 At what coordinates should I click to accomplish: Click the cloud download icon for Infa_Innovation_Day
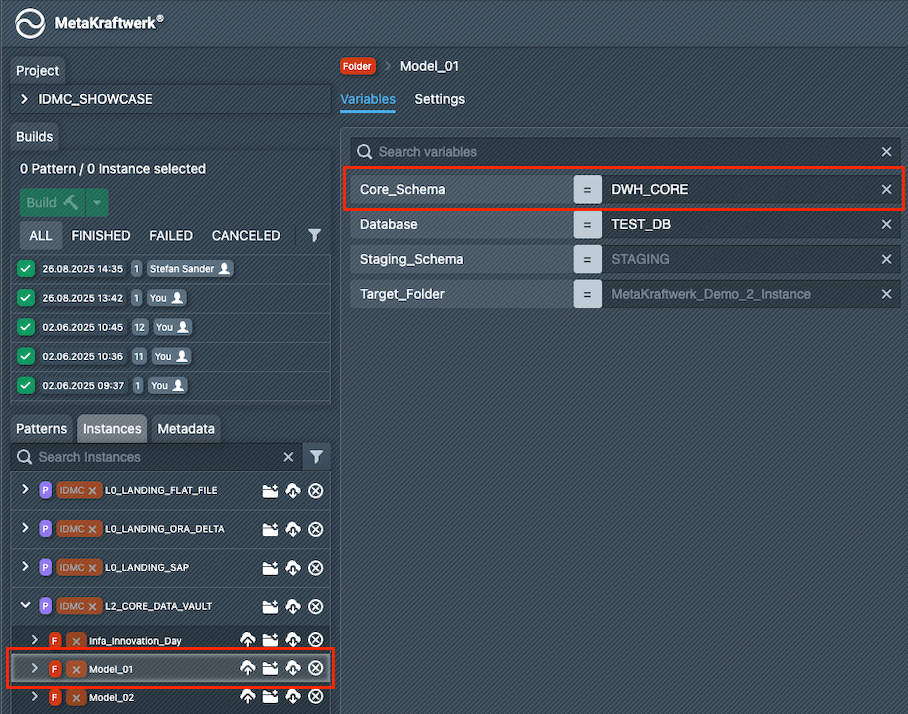(293, 640)
